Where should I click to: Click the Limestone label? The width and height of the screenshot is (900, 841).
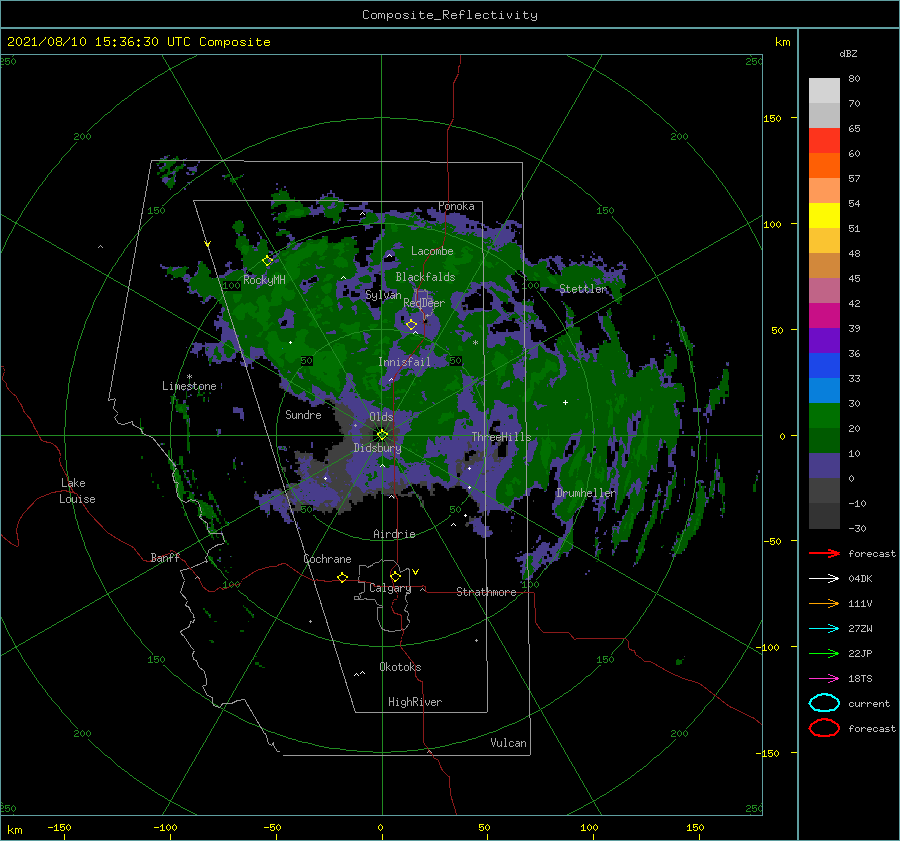pyautogui.click(x=189, y=386)
